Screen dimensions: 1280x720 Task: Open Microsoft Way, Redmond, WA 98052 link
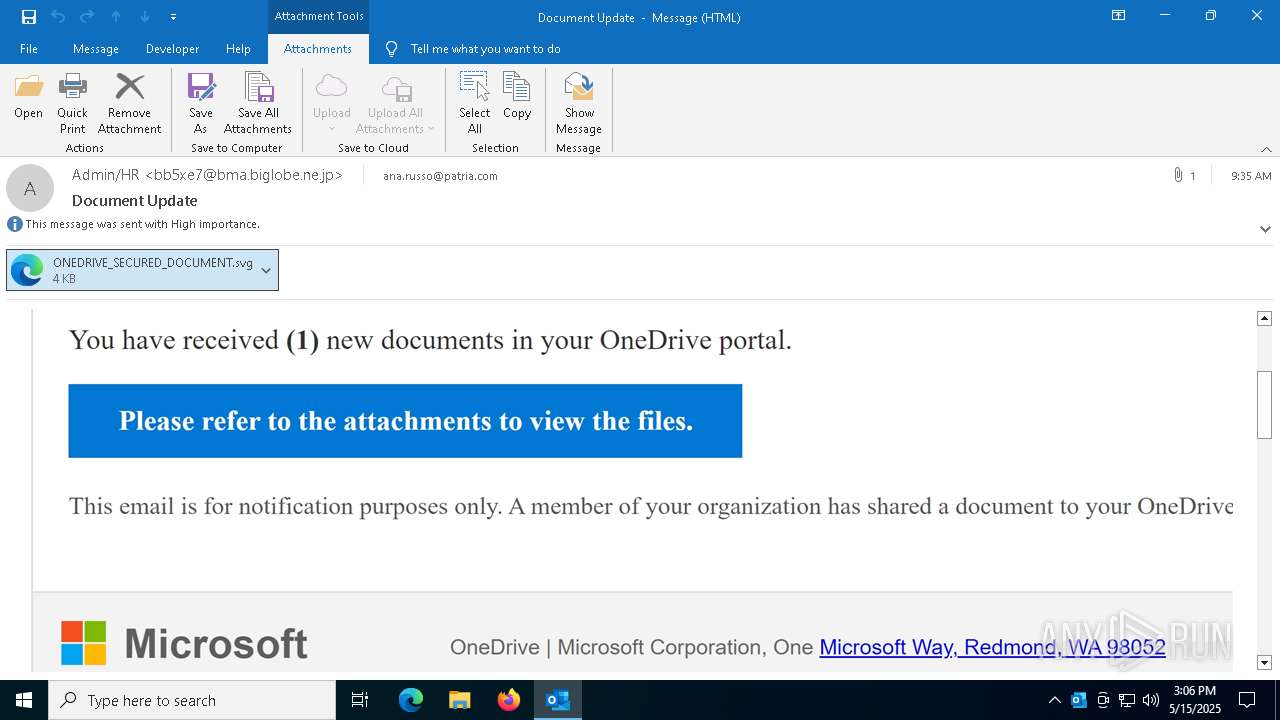992,647
